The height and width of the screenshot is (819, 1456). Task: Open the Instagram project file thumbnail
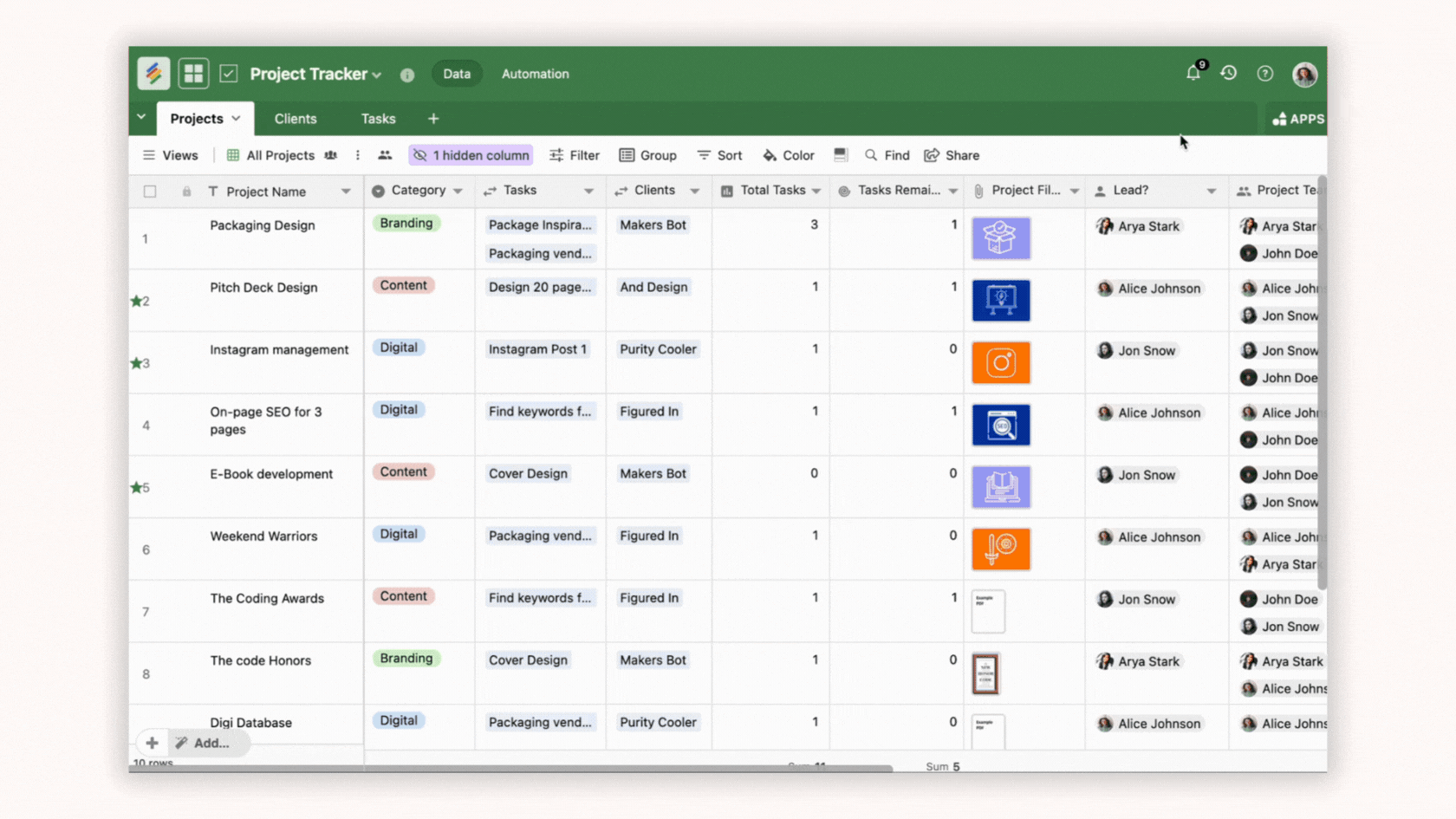1001,362
